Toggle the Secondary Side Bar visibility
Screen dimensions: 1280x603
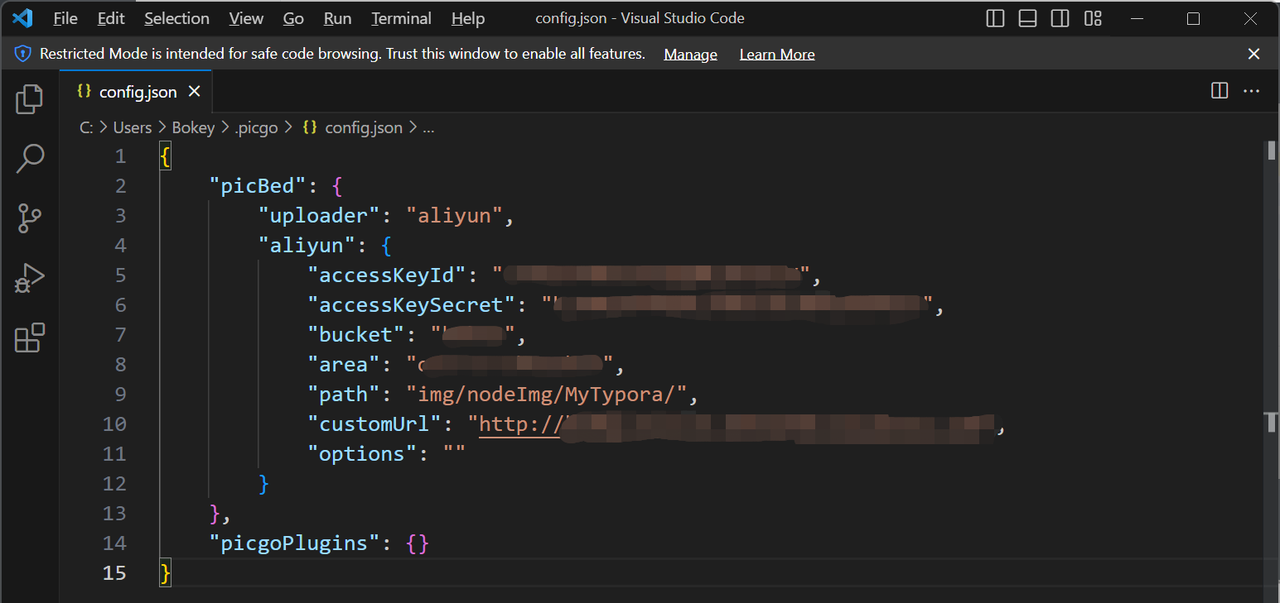coord(1060,19)
